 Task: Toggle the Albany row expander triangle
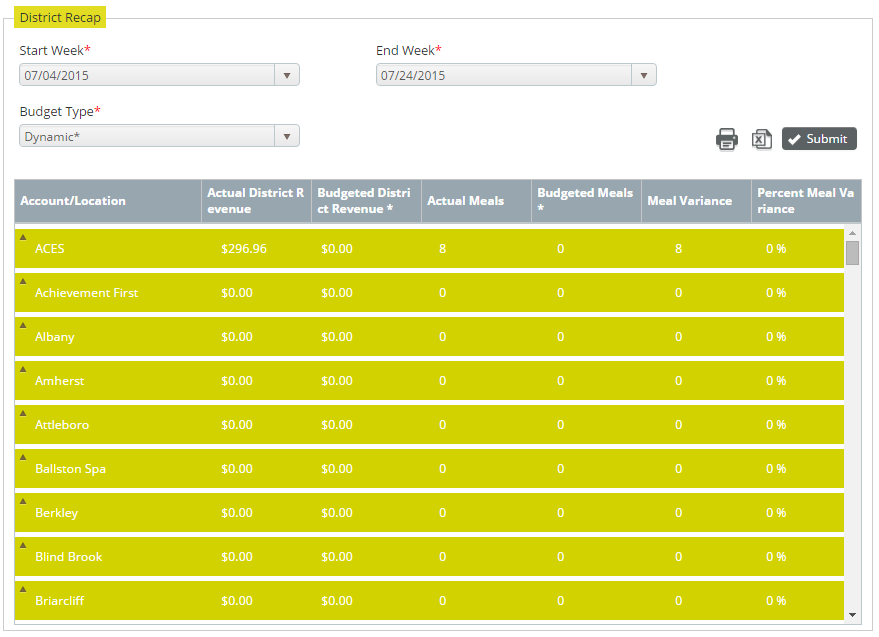click(x=23, y=324)
